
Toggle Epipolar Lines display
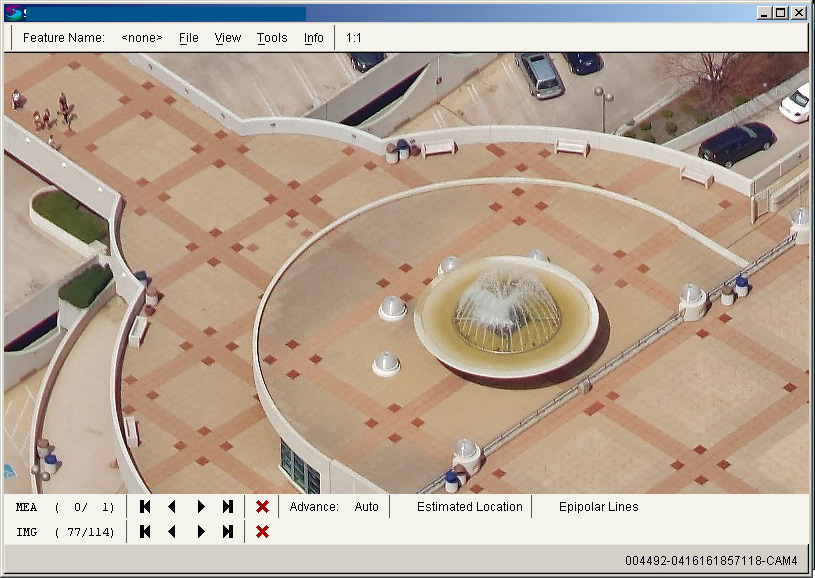598,507
